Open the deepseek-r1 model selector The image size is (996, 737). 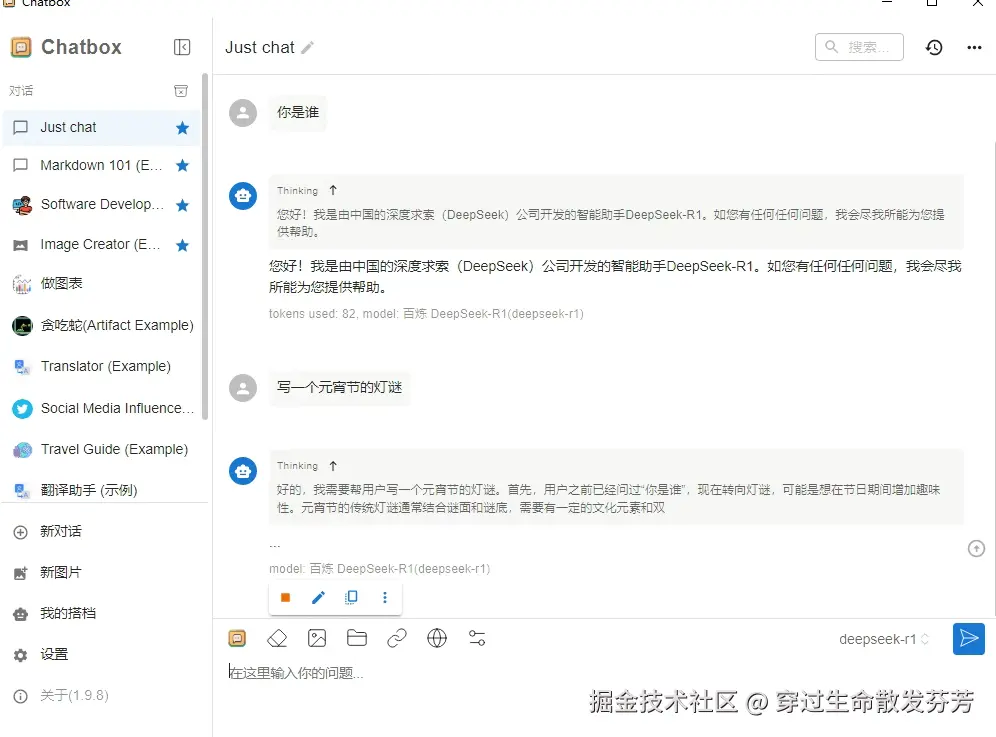tap(884, 639)
